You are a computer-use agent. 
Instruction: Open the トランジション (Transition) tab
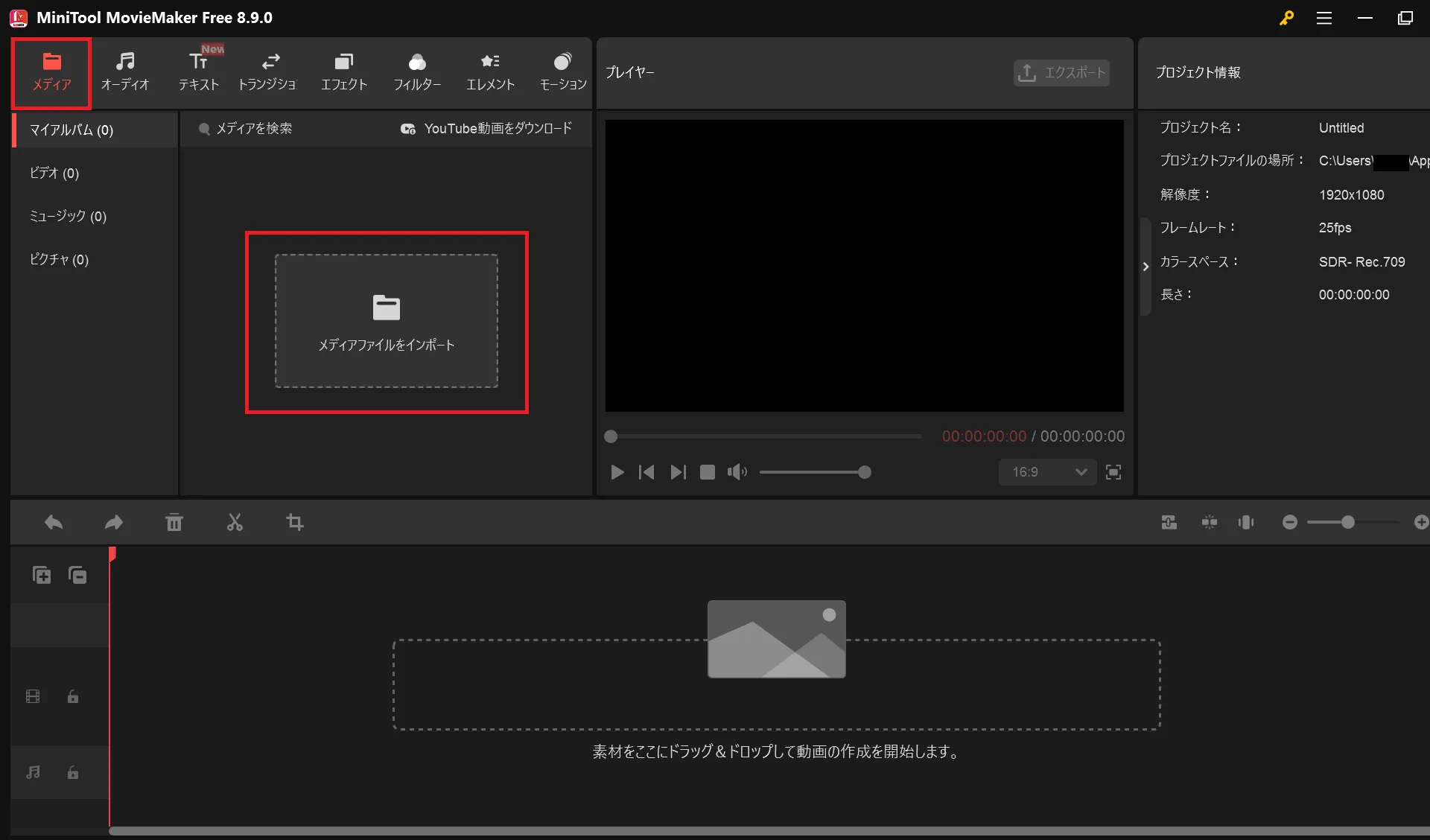pos(270,72)
